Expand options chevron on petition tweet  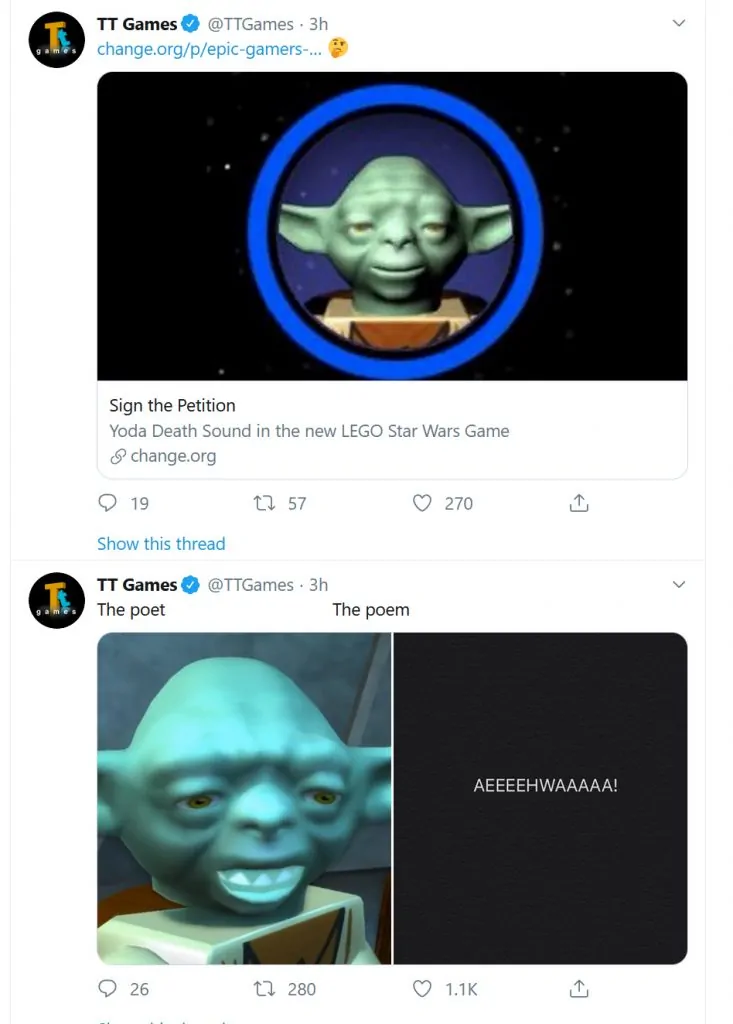[679, 23]
